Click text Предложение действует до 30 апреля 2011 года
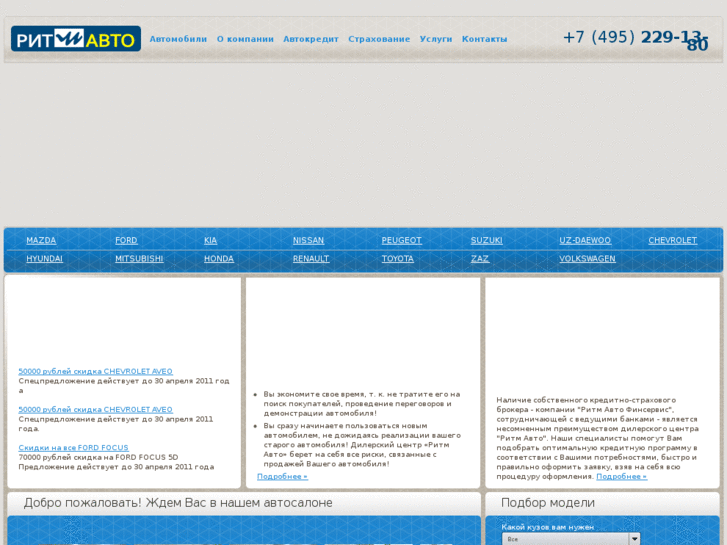 (x=116, y=467)
